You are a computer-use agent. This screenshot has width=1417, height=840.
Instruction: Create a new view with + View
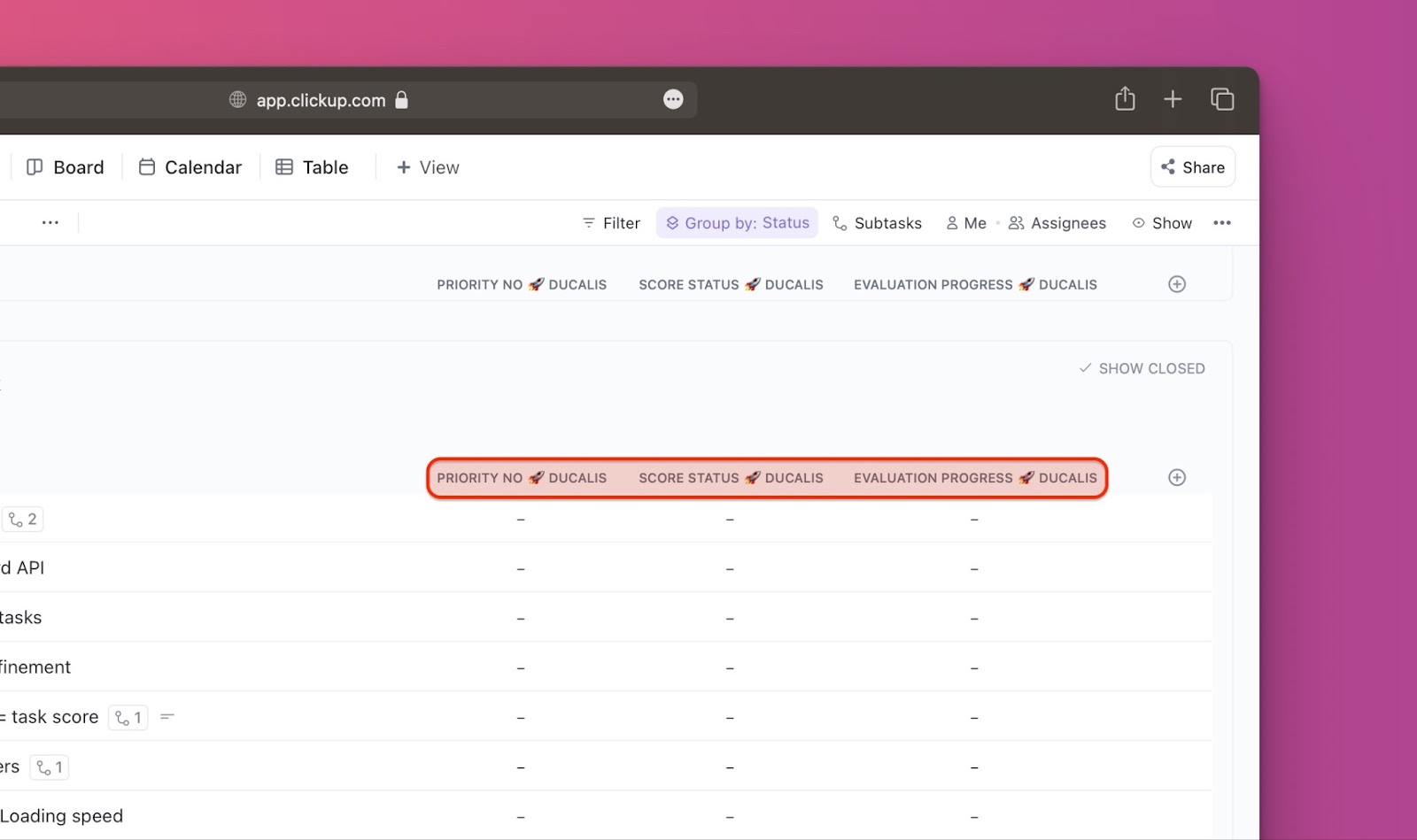coord(427,166)
